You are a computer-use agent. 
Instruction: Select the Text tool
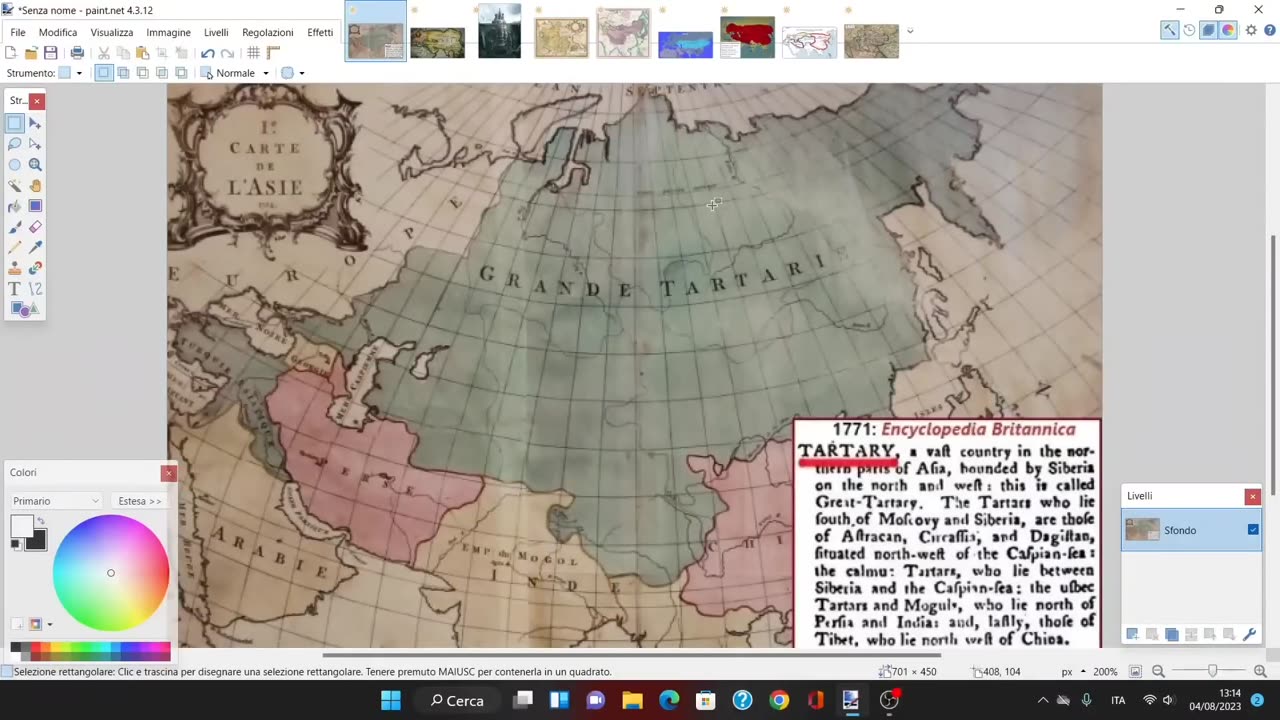tap(15, 289)
